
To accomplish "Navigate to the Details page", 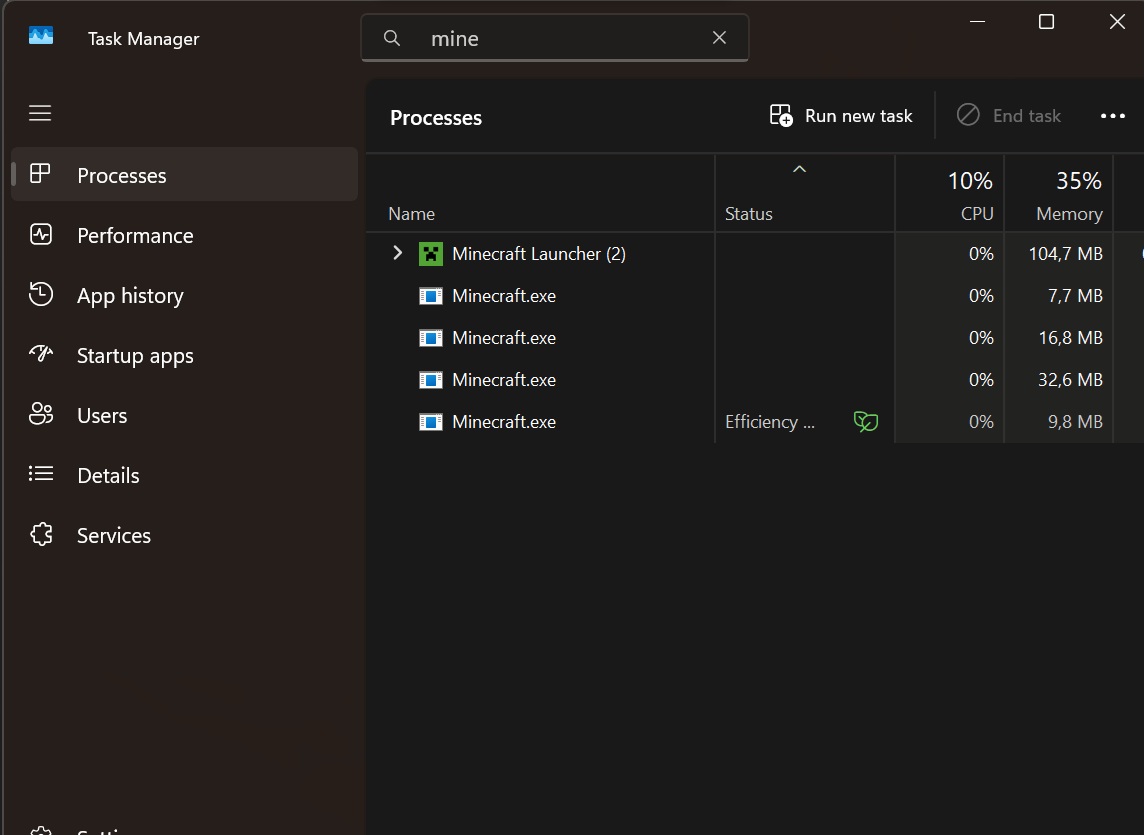I will click(x=108, y=476).
